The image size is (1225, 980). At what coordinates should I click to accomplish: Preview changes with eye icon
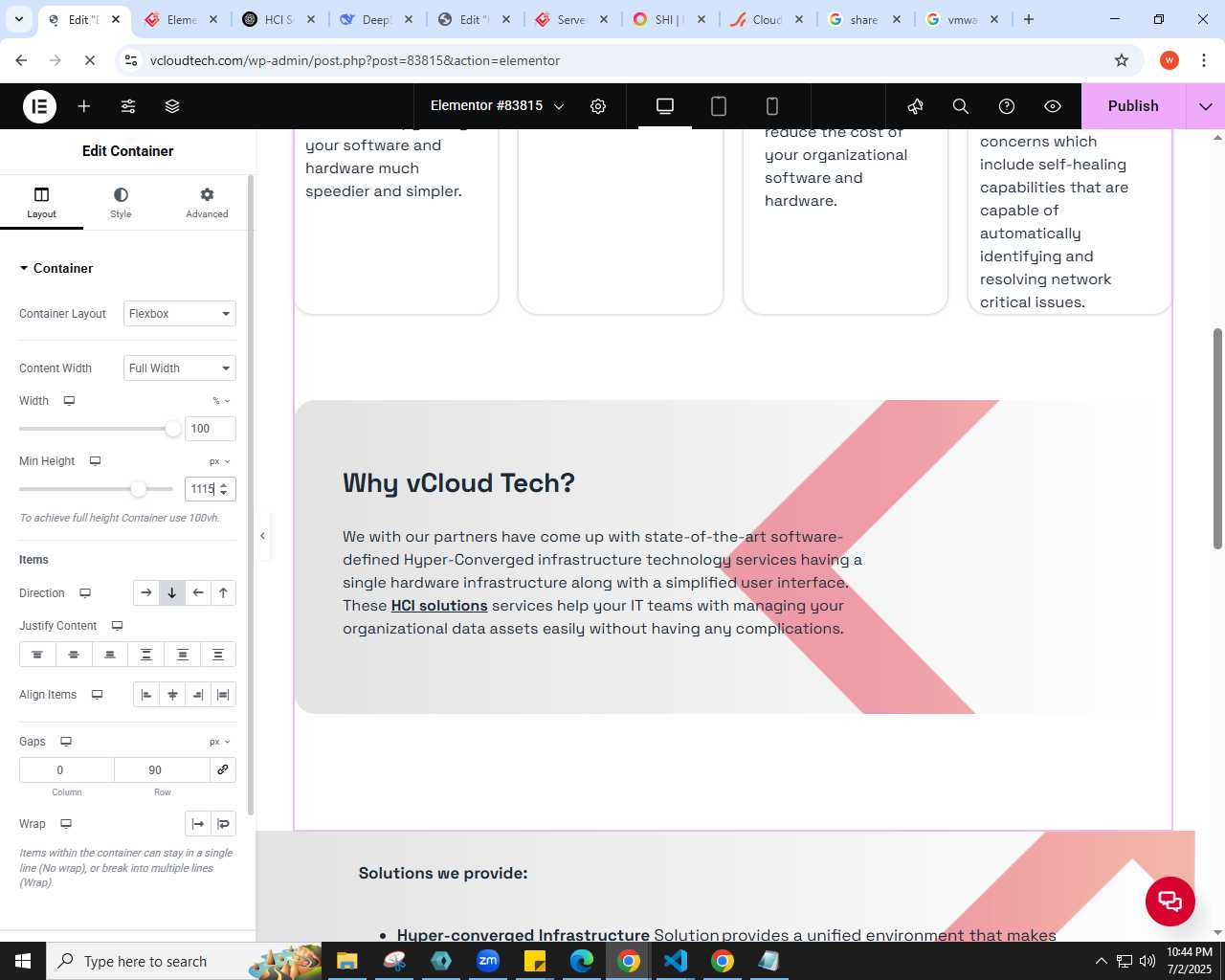[1053, 106]
